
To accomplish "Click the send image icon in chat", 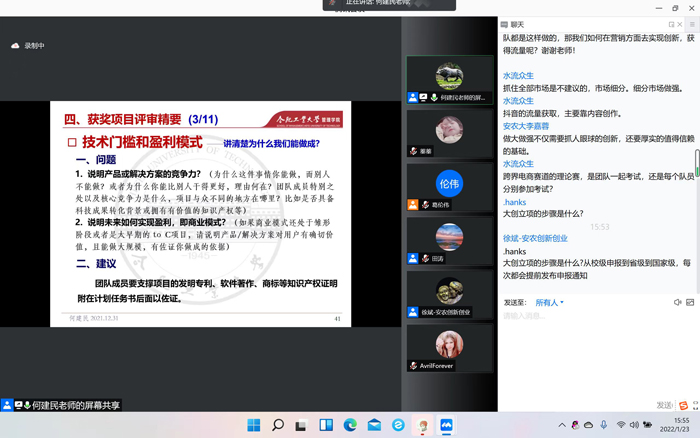I will [x=691, y=302].
